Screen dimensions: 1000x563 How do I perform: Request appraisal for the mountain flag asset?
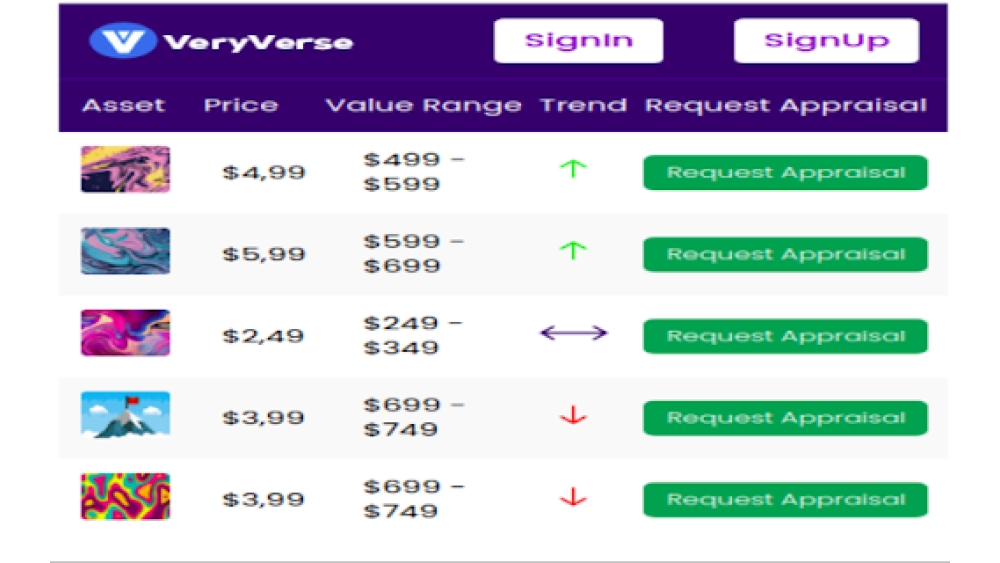coord(785,418)
